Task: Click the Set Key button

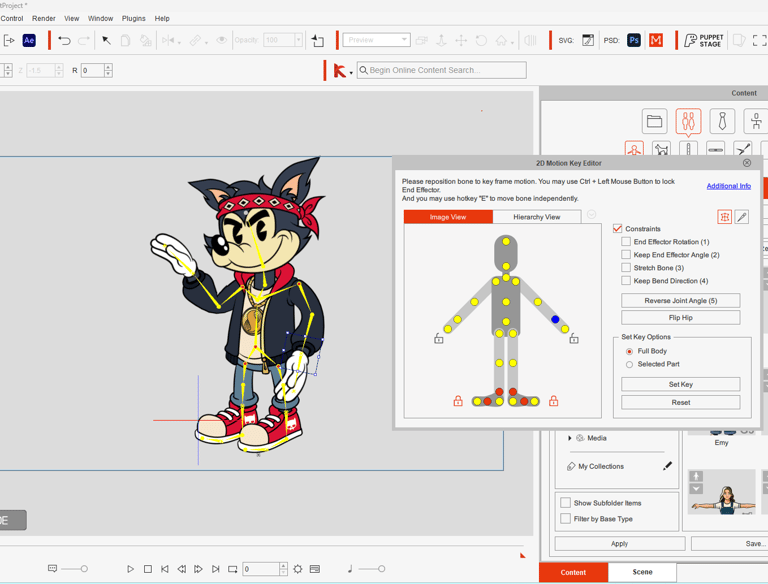Action: (x=680, y=384)
